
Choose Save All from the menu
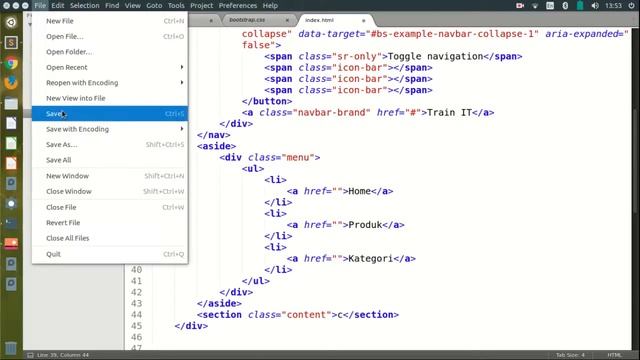click(110, 160)
